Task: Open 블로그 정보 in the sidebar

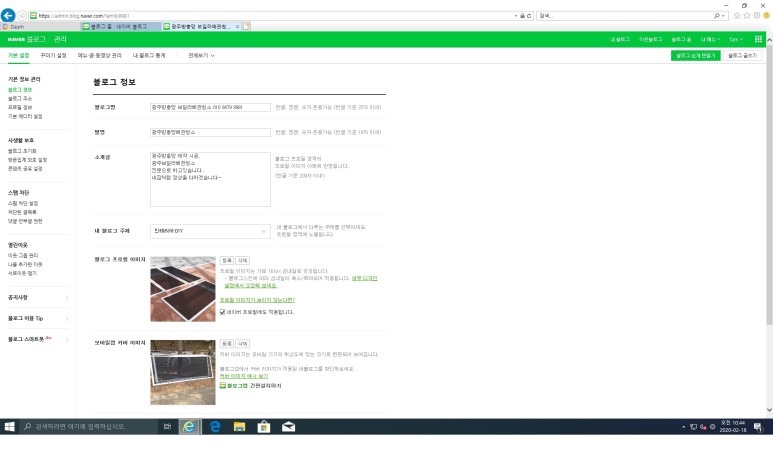Action: 20,90
